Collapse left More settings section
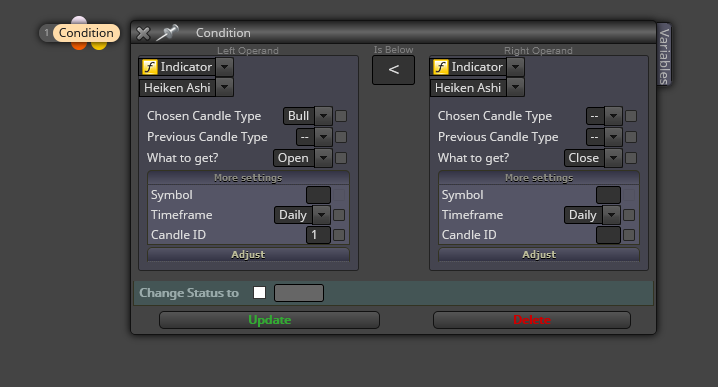Image resolution: width=718 pixels, height=387 pixels. pyautogui.click(x=248, y=178)
